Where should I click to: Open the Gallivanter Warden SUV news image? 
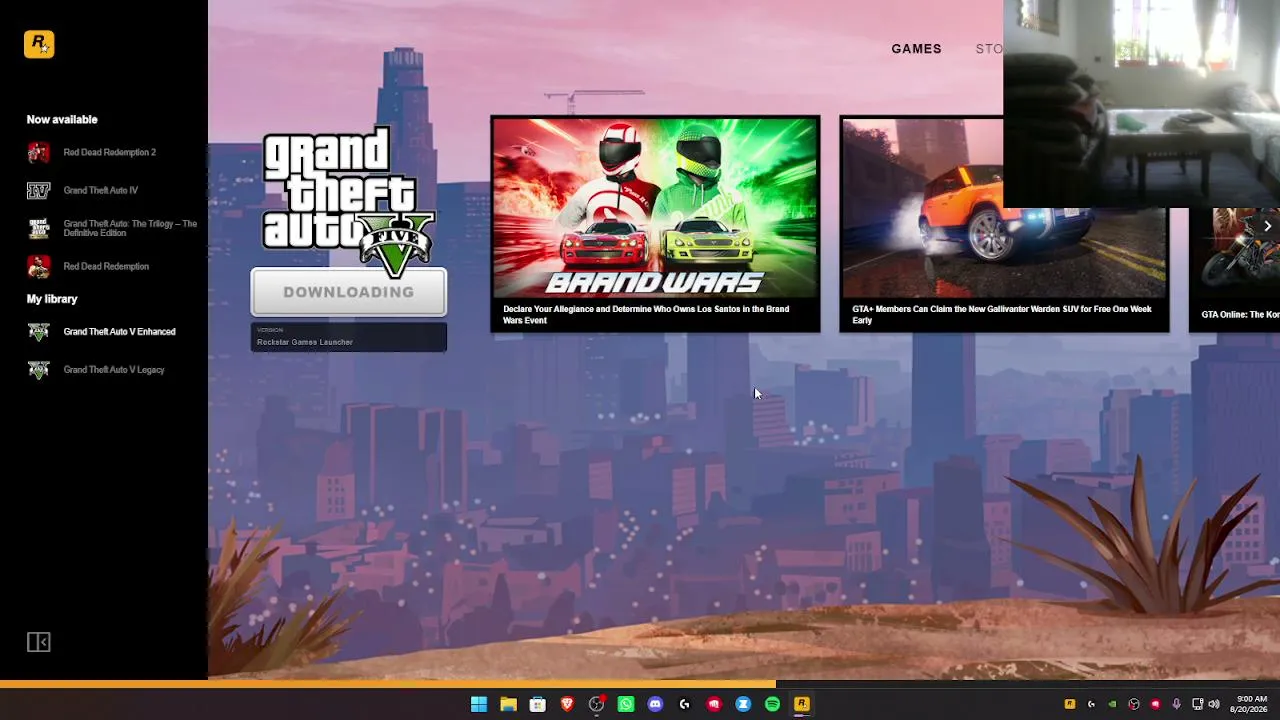[1004, 208]
